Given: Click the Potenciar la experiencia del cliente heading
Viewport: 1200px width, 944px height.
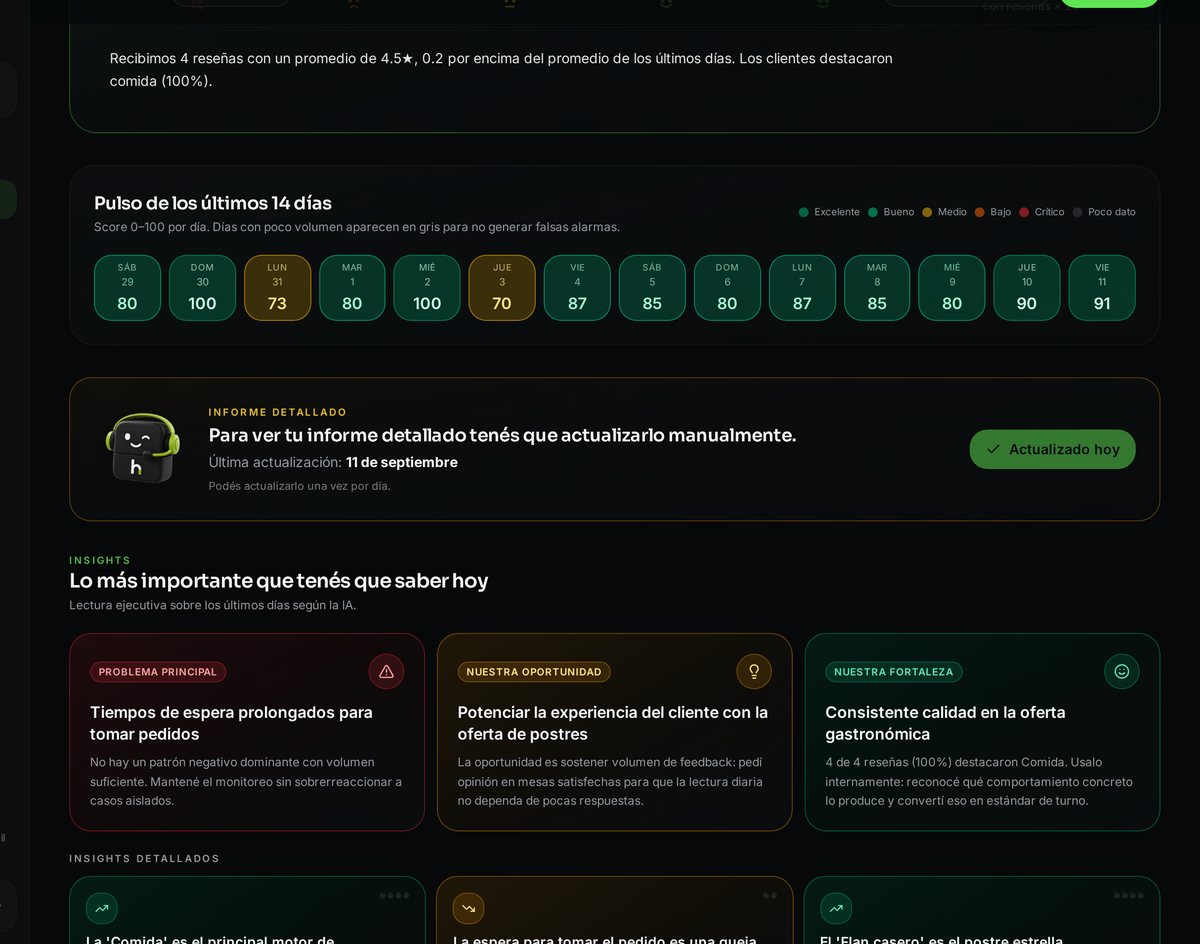Looking at the screenshot, I should [x=613, y=723].
